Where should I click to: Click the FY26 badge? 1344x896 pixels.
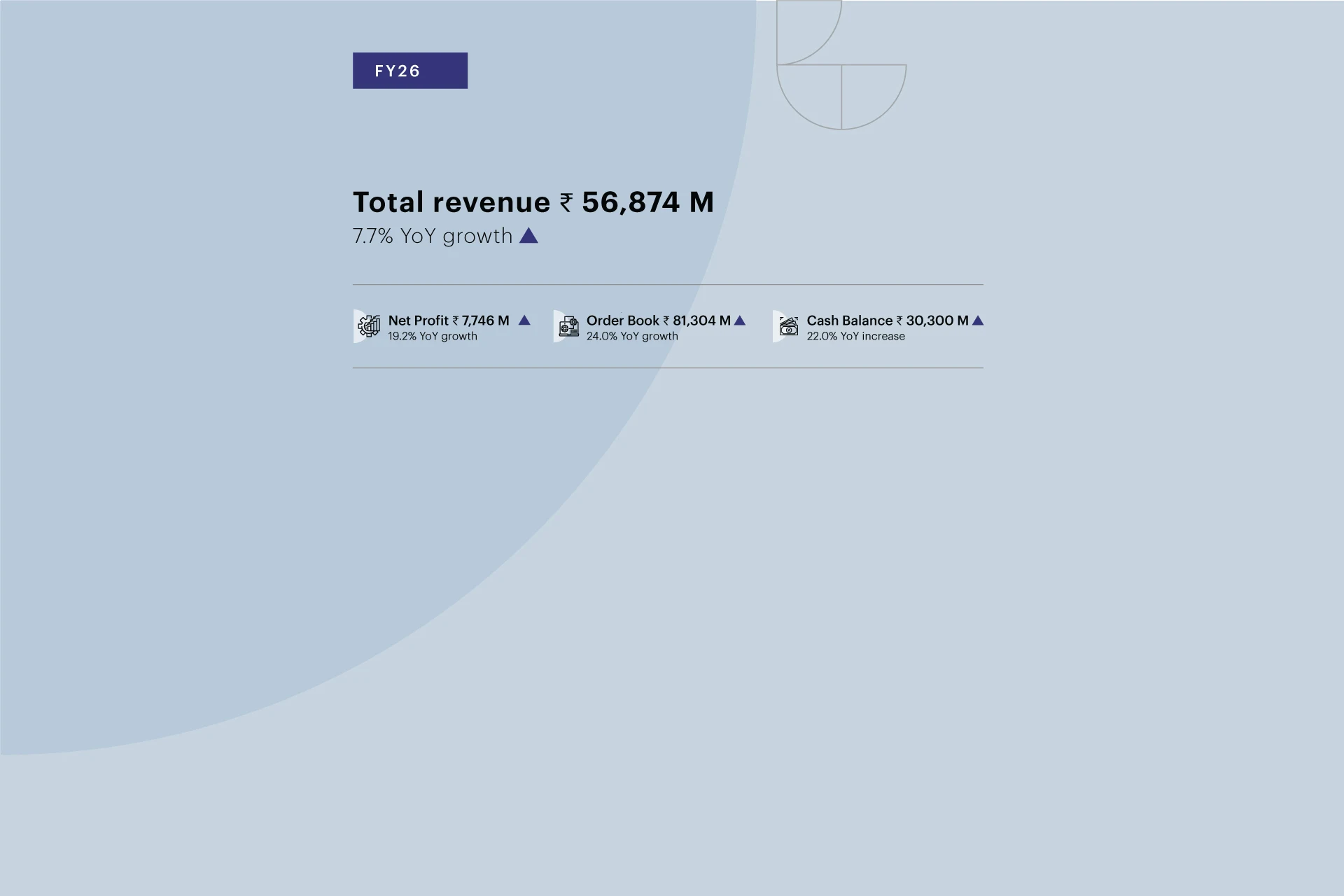click(x=410, y=71)
